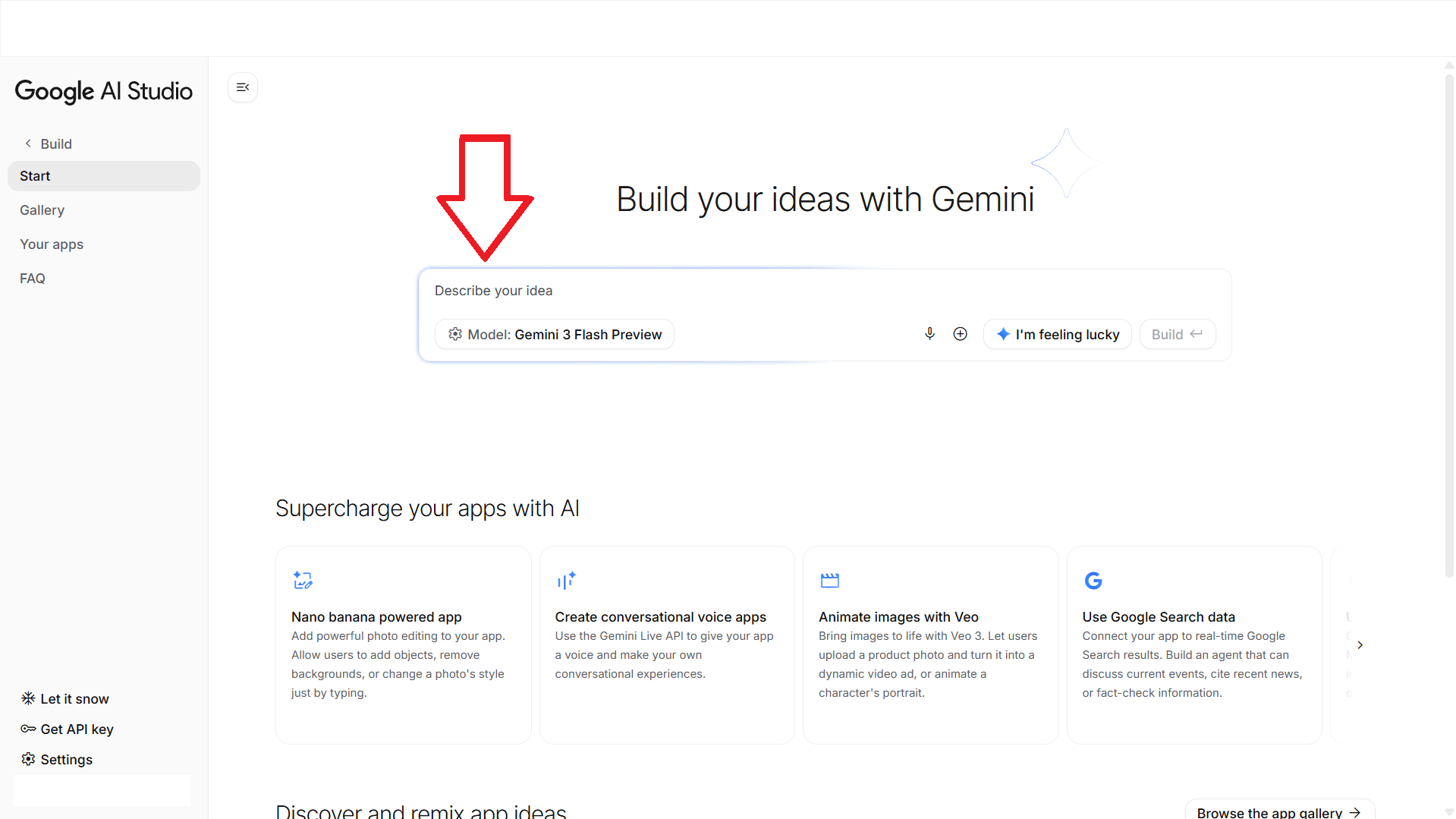Open the FAQ sidebar item
The image size is (1456, 819).
point(33,279)
